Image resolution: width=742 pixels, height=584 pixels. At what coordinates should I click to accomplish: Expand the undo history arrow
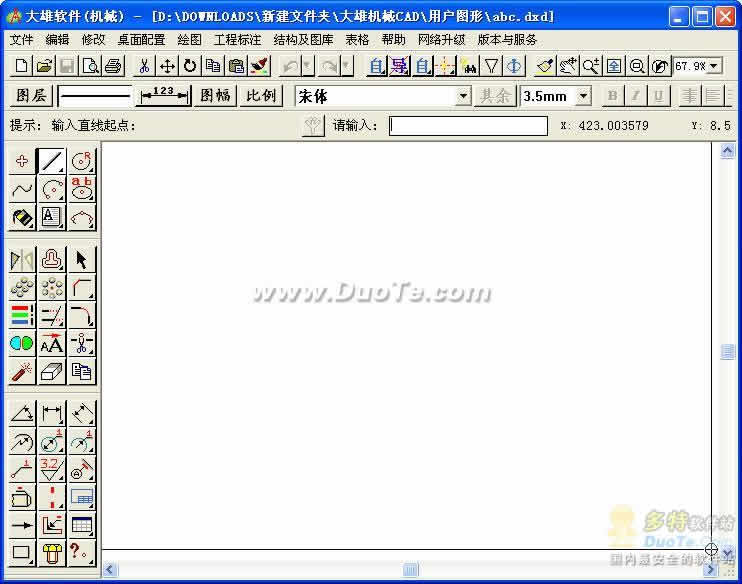coord(308,66)
